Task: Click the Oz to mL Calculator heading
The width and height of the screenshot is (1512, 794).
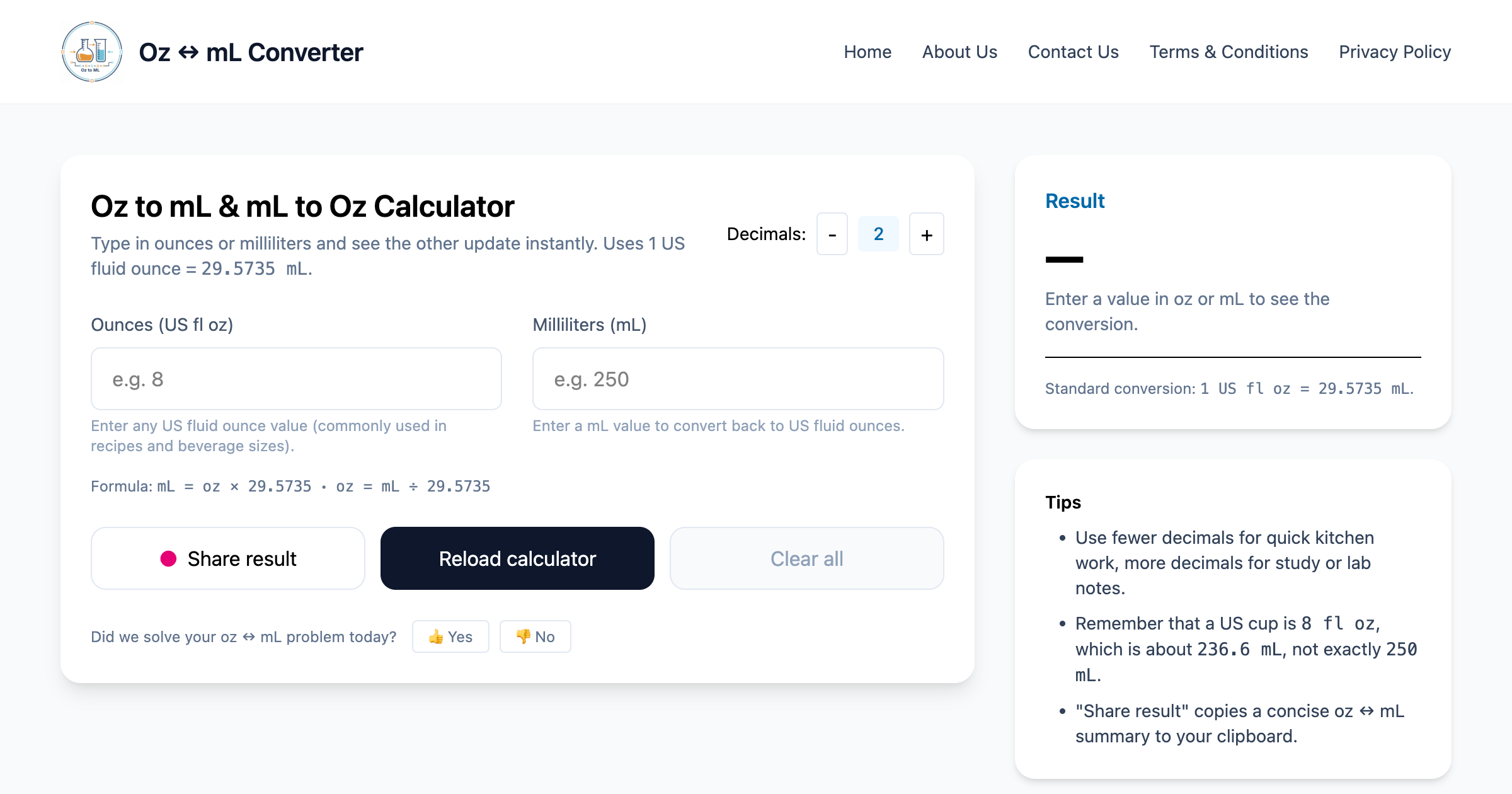Action: [302, 207]
